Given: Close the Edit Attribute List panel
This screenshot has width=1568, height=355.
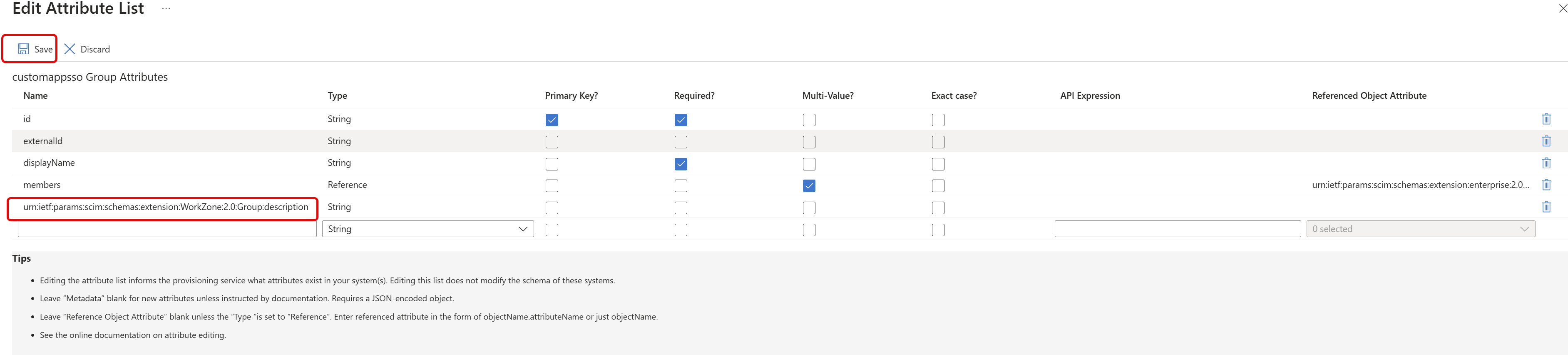Looking at the screenshot, I should coord(1561,8).
